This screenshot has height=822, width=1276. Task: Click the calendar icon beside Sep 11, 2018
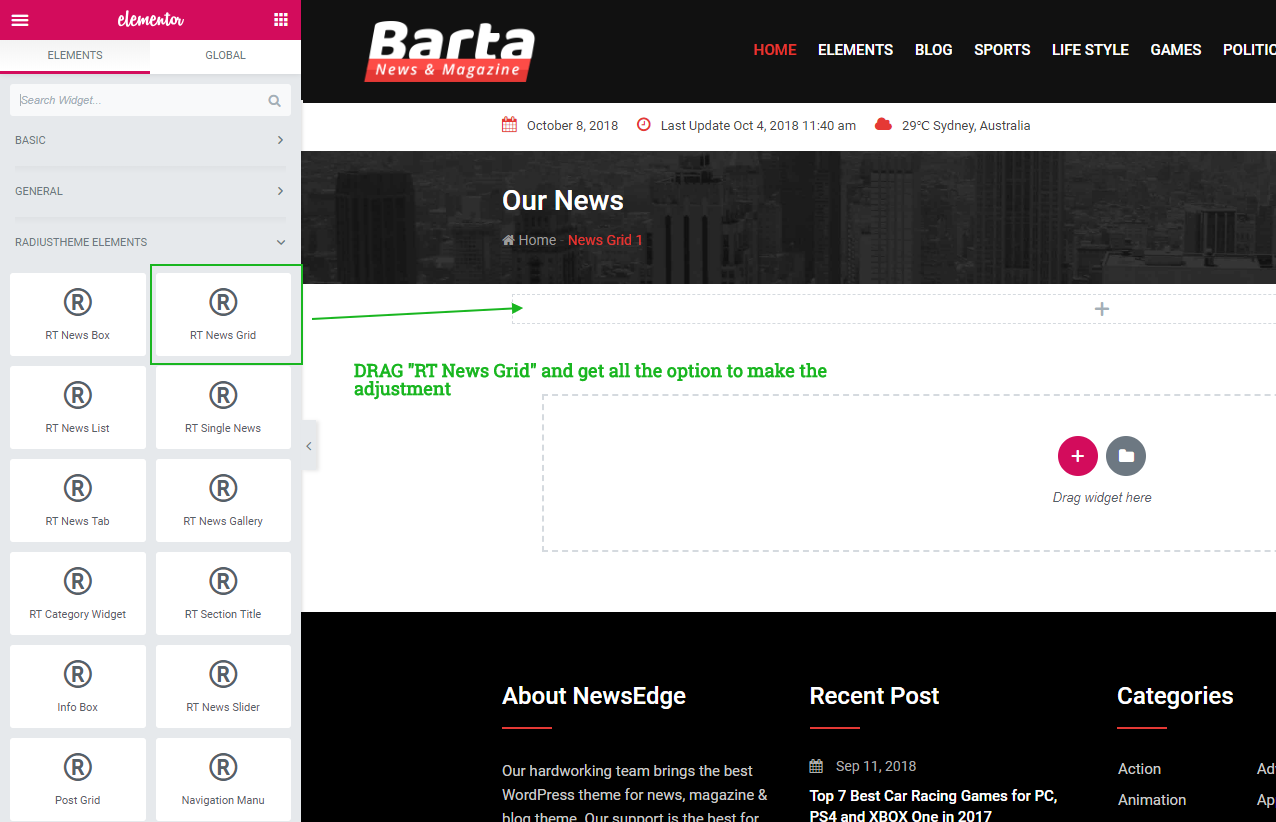816,766
